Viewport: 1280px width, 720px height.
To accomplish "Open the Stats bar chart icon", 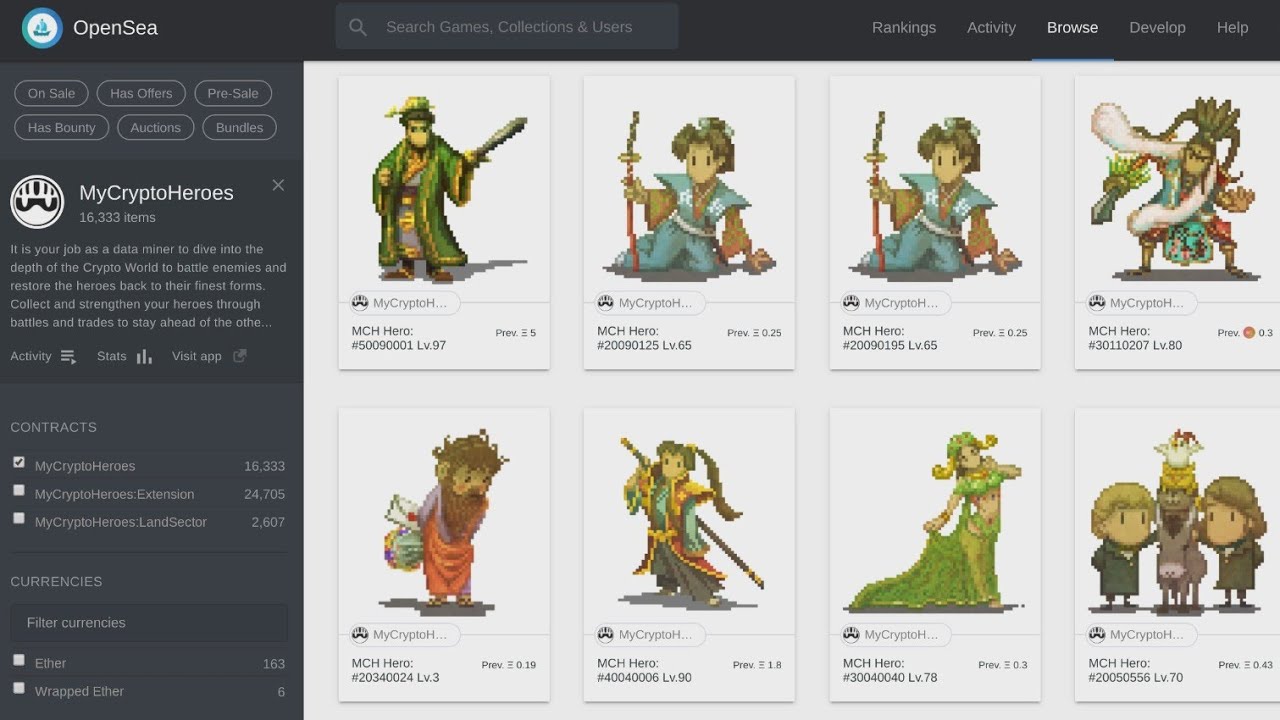I will pos(144,357).
